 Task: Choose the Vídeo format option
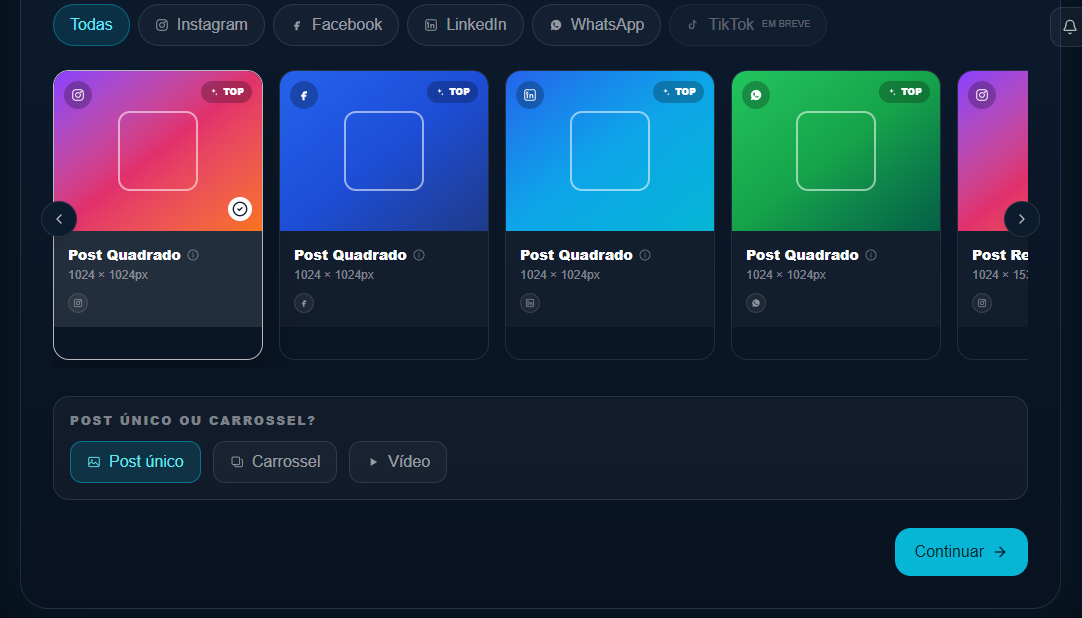(x=397, y=462)
